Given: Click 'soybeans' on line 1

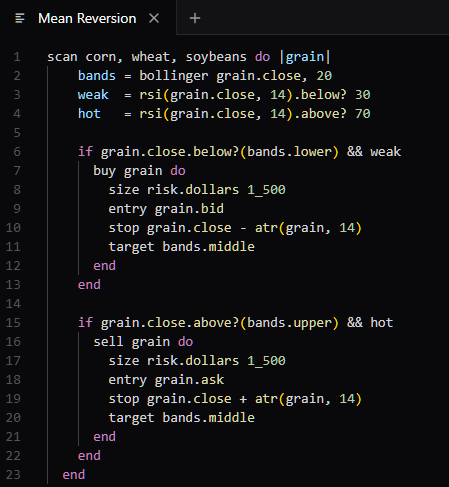Looking at the screenshot, I should point(216,57).
